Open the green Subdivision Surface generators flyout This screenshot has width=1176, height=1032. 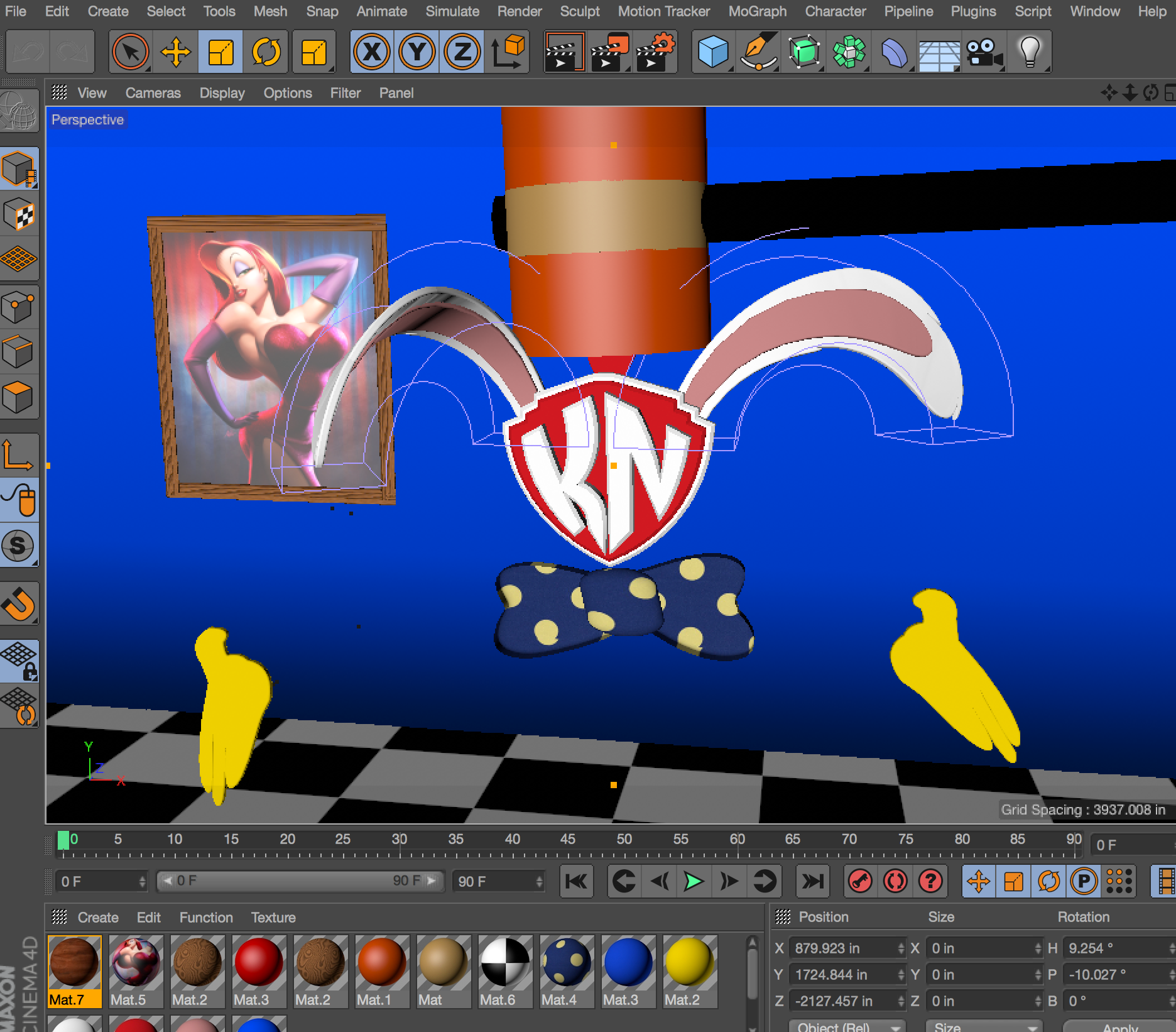(803, 52)
